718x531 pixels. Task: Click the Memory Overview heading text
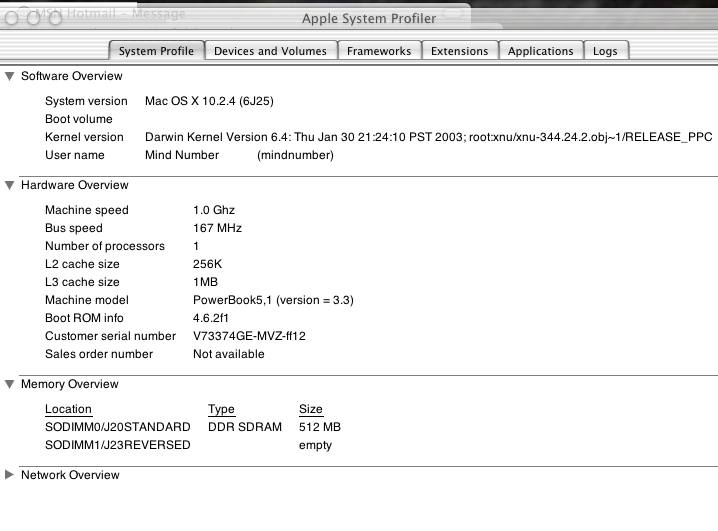[x=70, y=384]
